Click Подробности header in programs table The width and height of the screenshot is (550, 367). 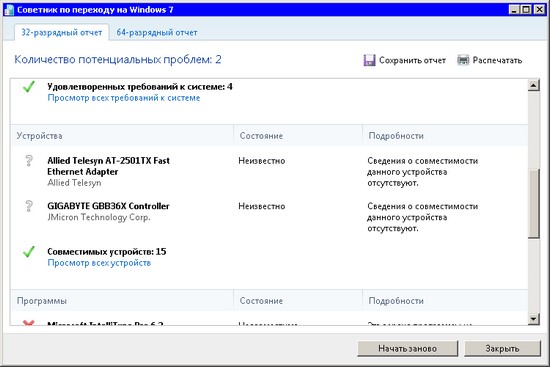pos(396,301)
